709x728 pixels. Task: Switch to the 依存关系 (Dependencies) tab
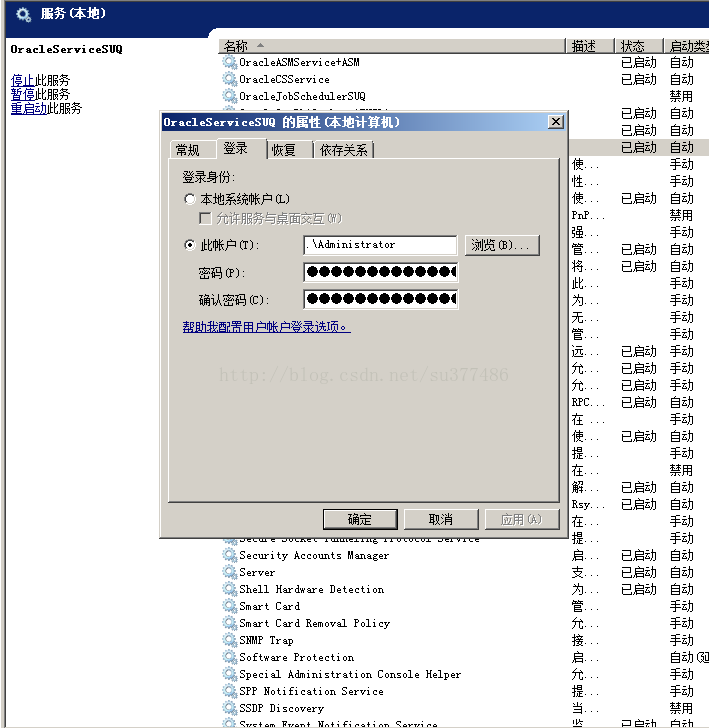[344, 150]
